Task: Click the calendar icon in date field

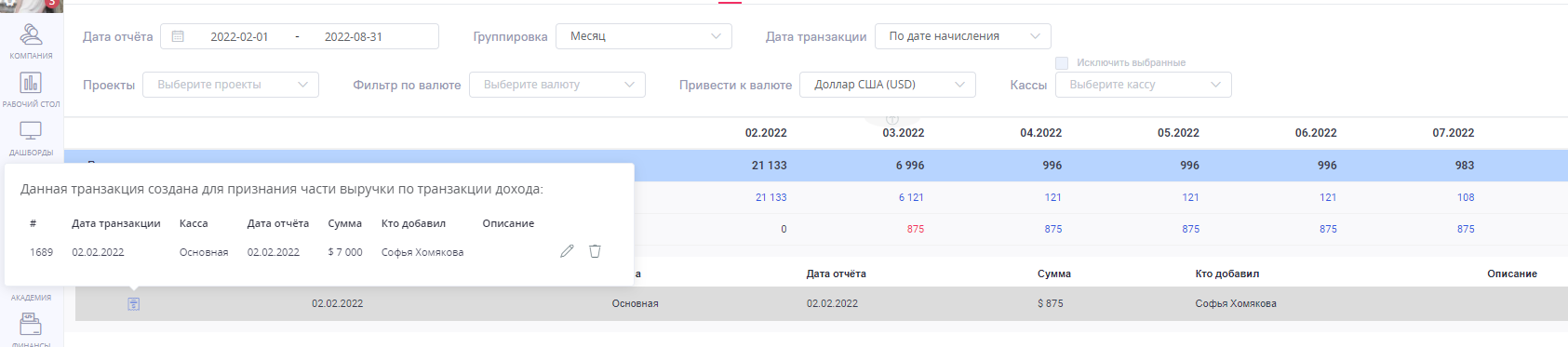Action: (178, 36)
